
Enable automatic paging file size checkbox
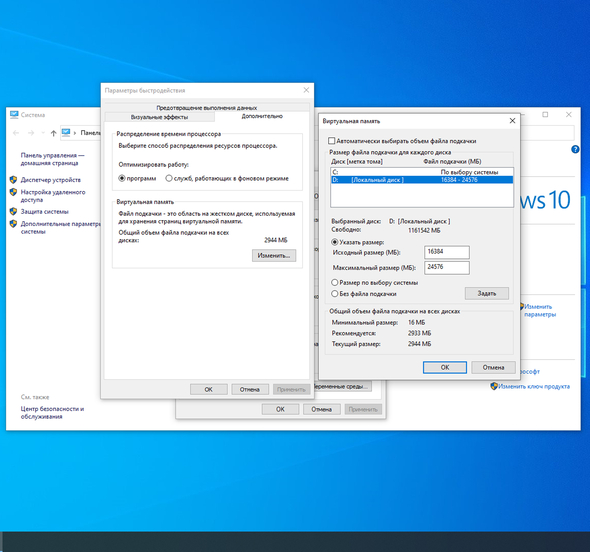point(331,141)
